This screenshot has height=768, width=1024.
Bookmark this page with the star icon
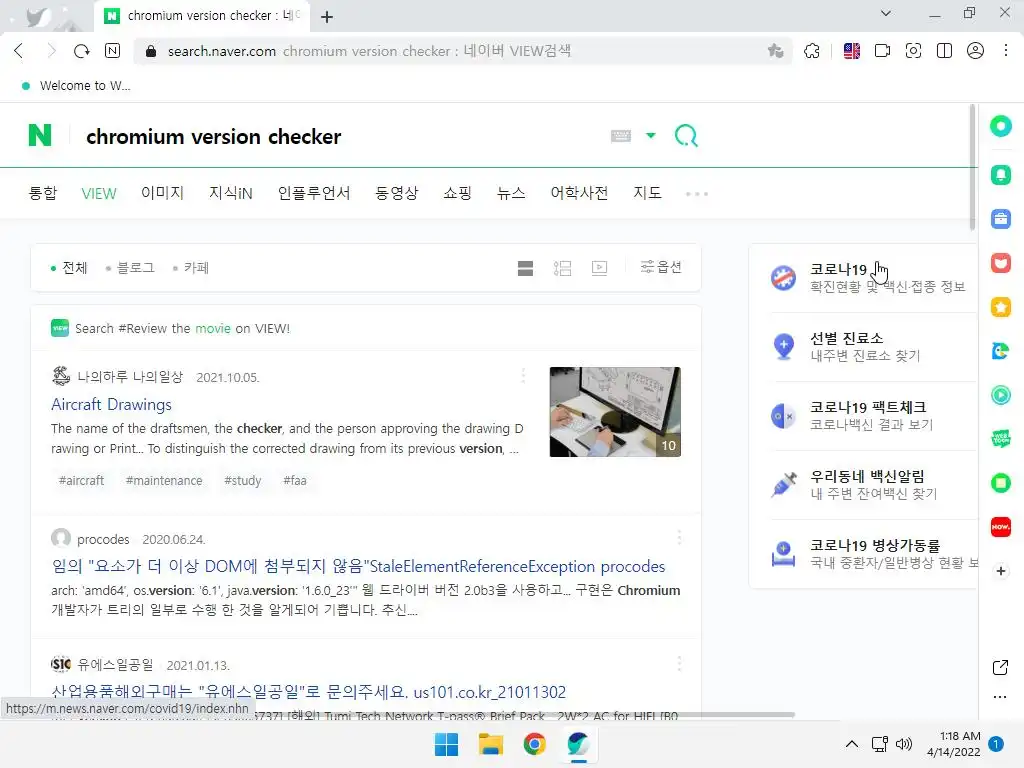[775, 51]
